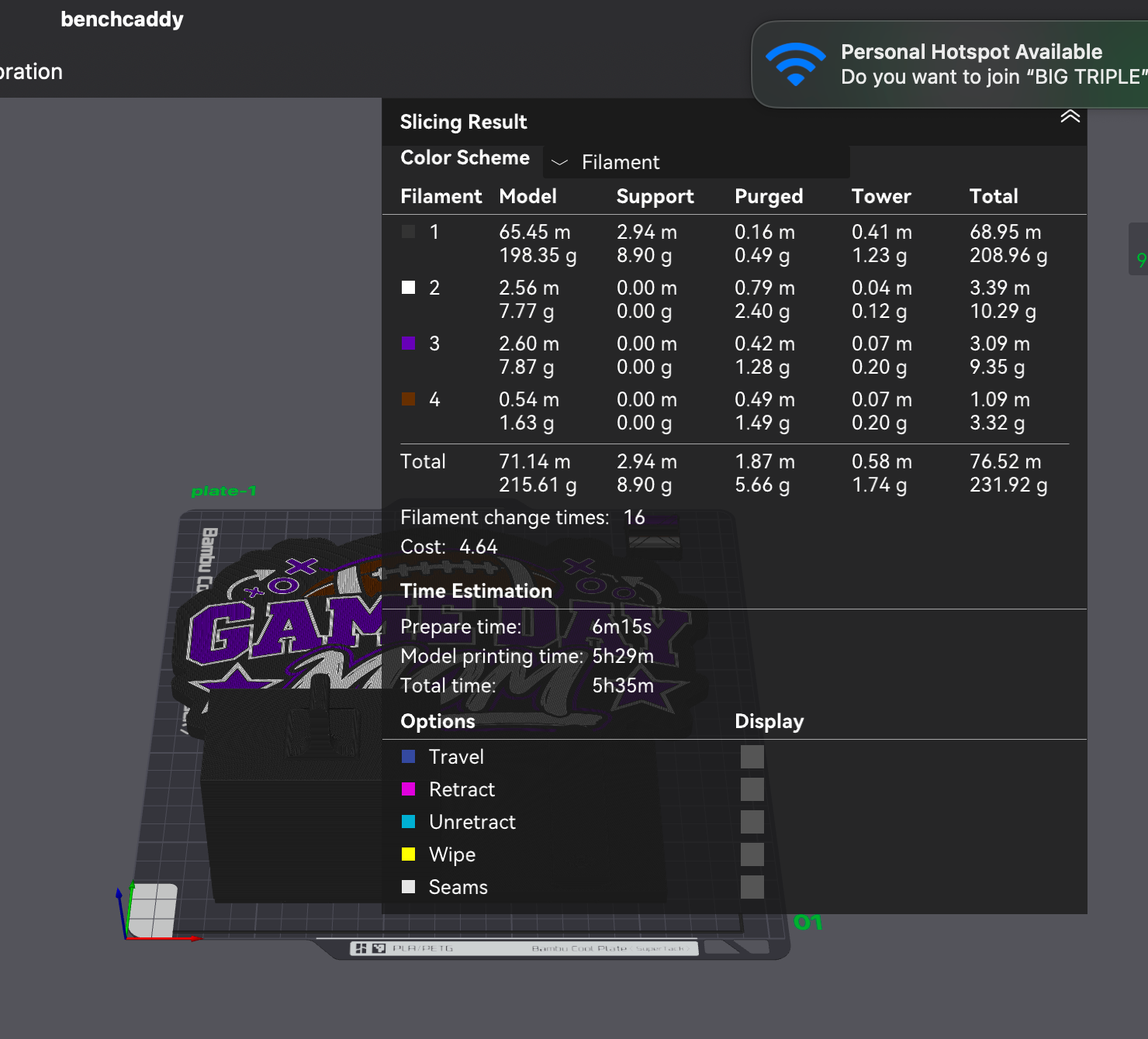
Task: Click the white Seams legend swatch
Action: [x=408, y=886]
